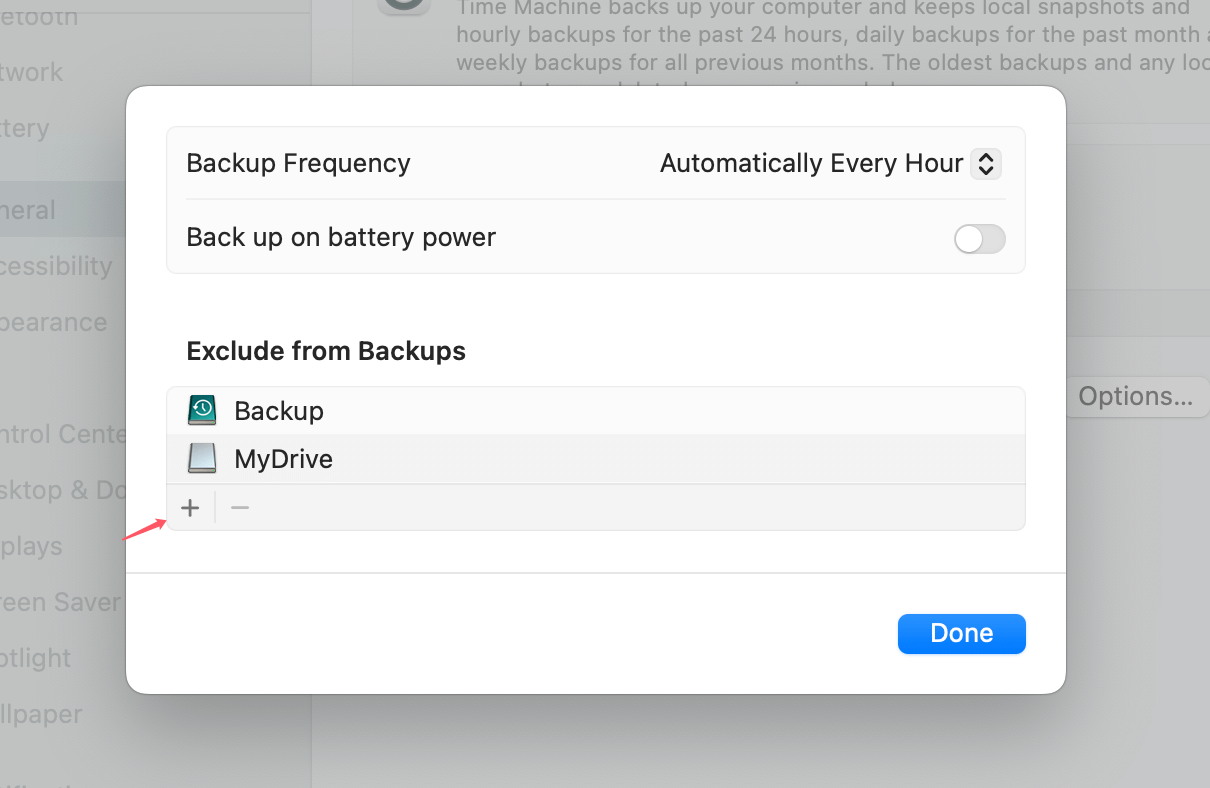Open the Options... button behind the dialog
Screen dimensions: 1210x788
(x=1137, y=396)
